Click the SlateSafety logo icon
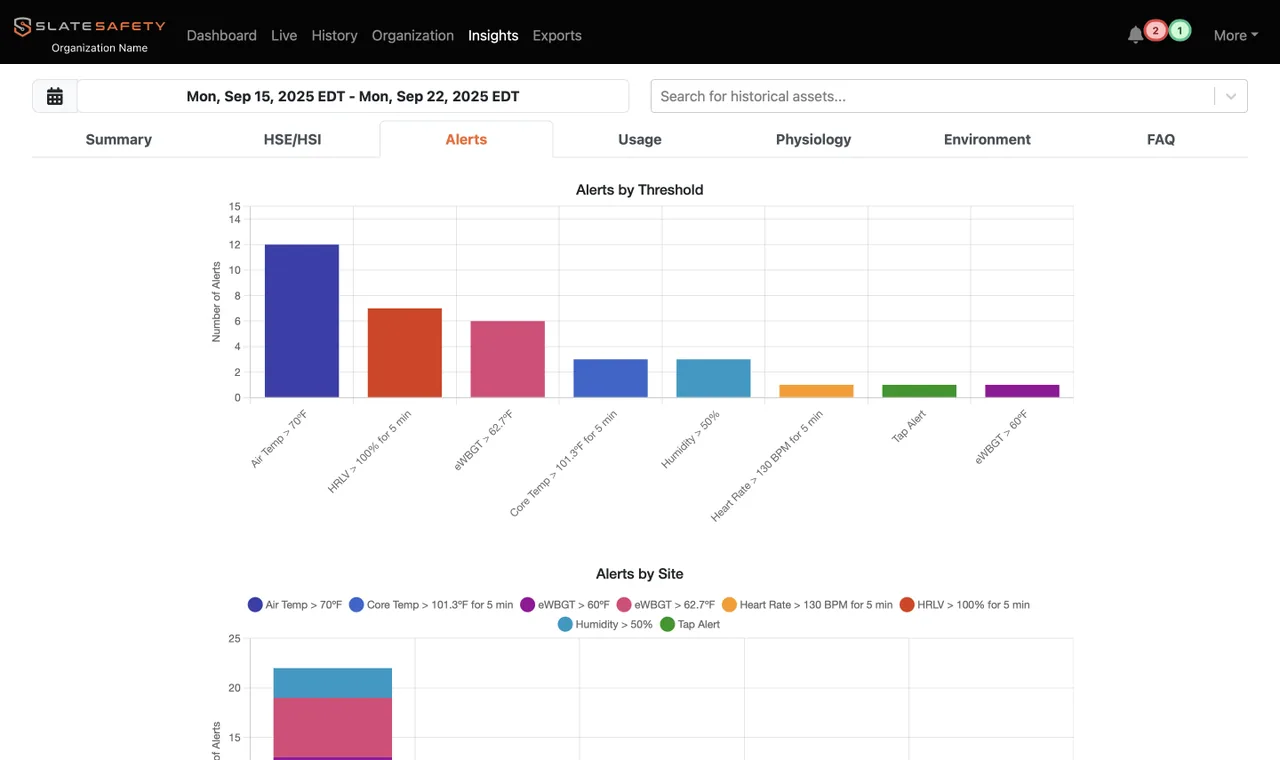The width and height of the screenshot is (1280, 760). tap(22, 27)
